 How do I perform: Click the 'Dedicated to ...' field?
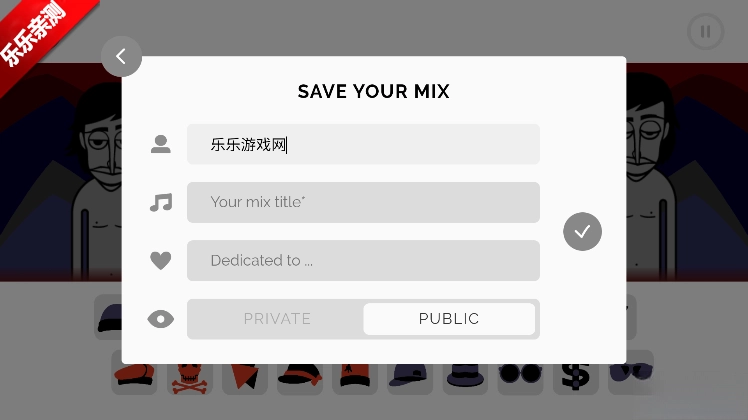(x=363, y=260)
